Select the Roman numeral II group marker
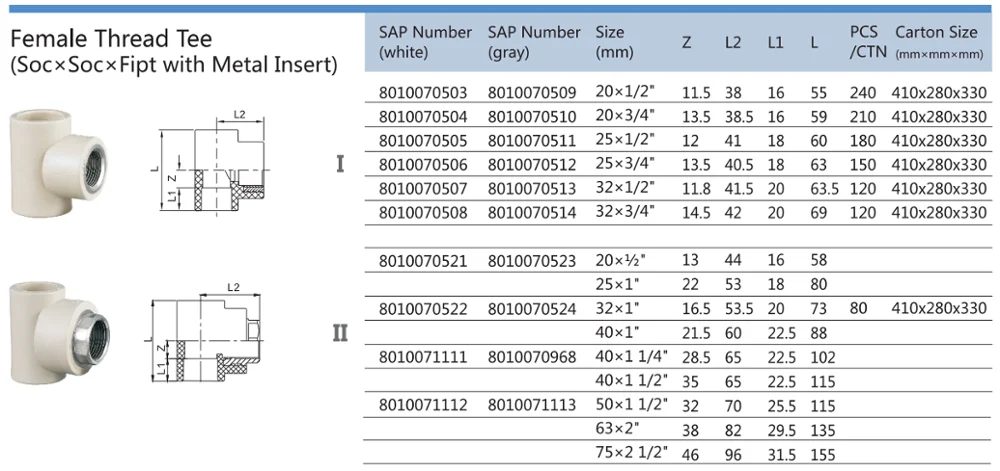1000x471 pixels. [340, 331]
